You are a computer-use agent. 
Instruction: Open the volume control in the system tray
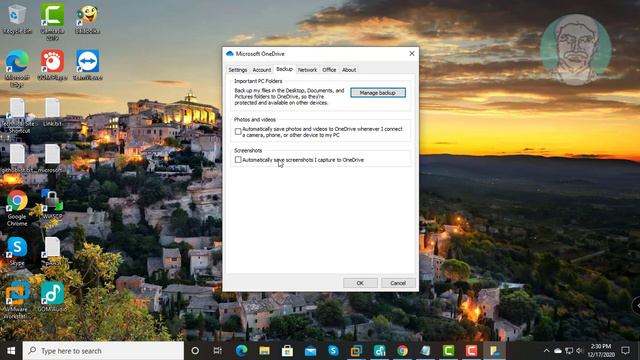tap(580, 351)
